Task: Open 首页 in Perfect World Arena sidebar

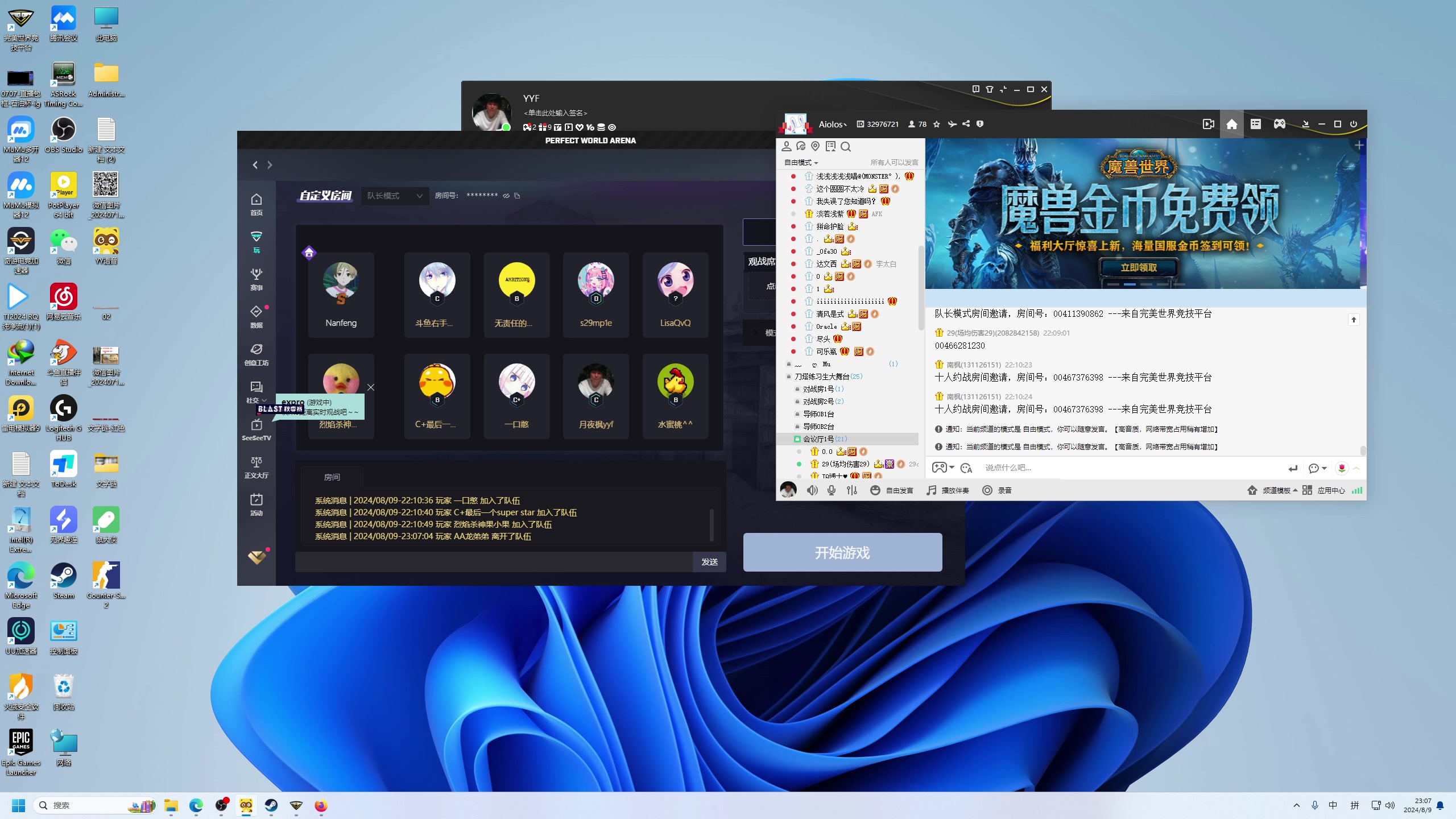Action: pos(257,204)
